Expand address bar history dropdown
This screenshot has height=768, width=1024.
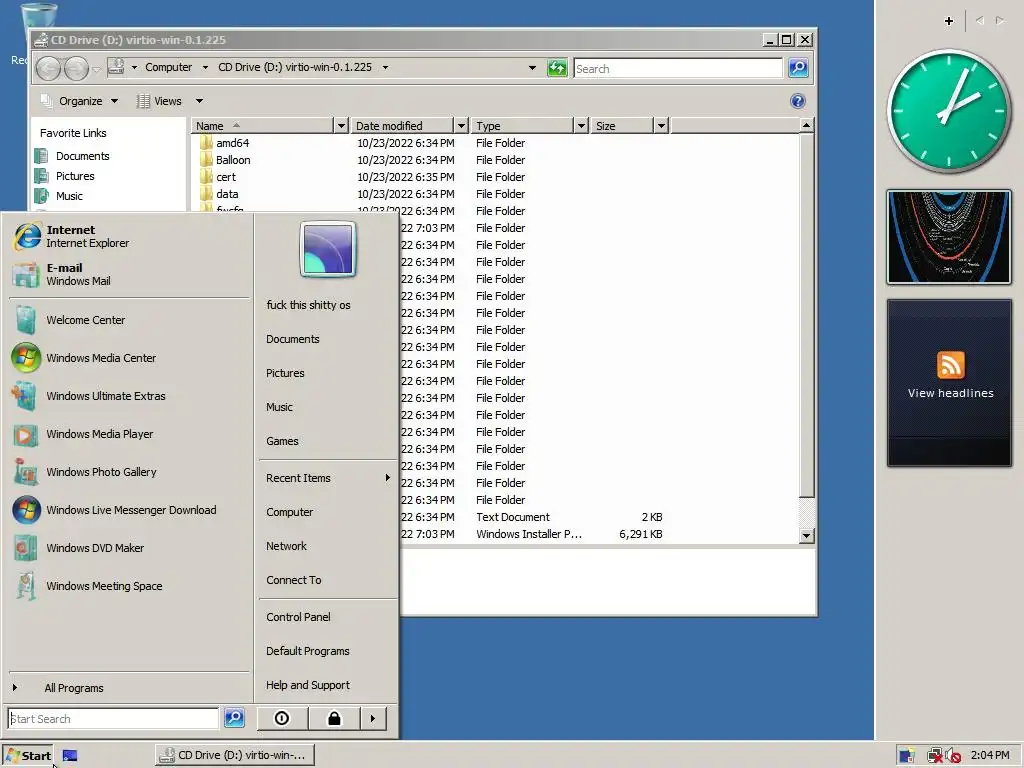(x=532, y=68)
